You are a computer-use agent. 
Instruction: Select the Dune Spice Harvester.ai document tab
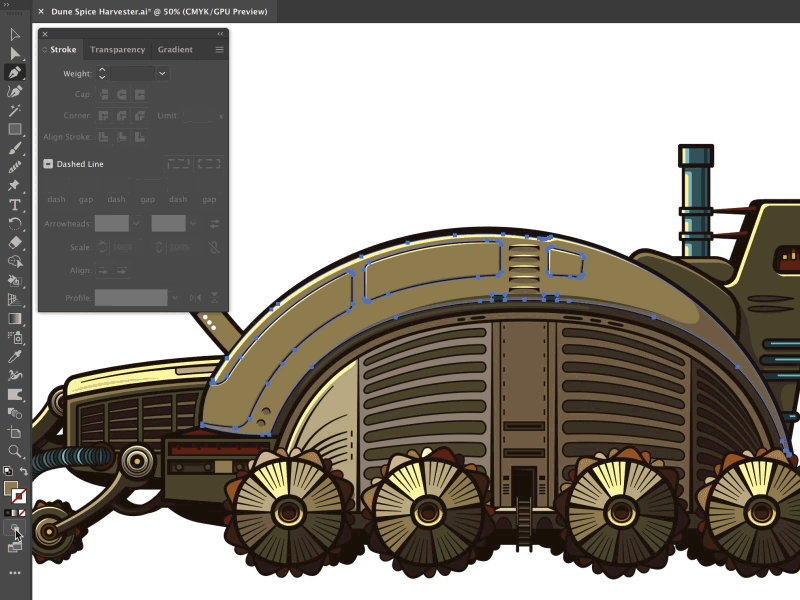[159, 11]
